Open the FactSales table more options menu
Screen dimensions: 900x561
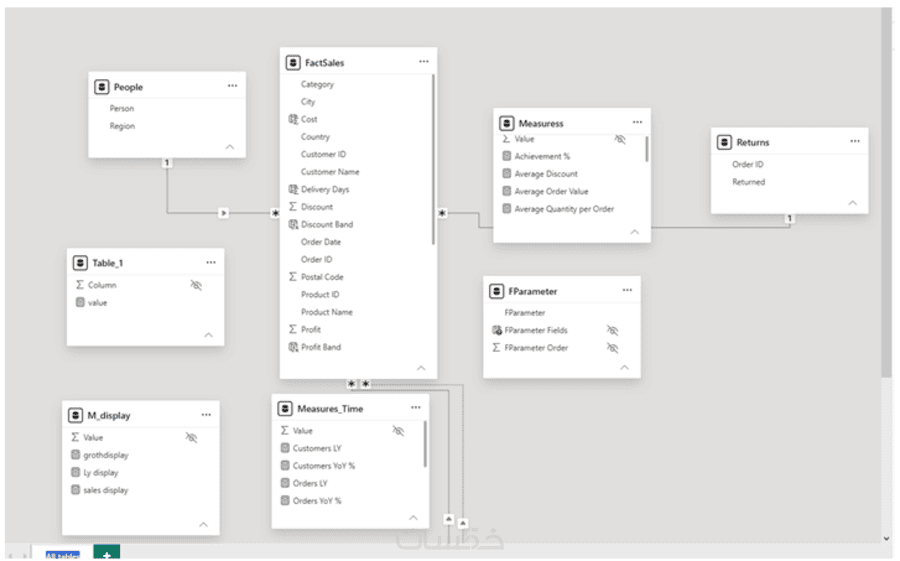(x=424, y=61)
